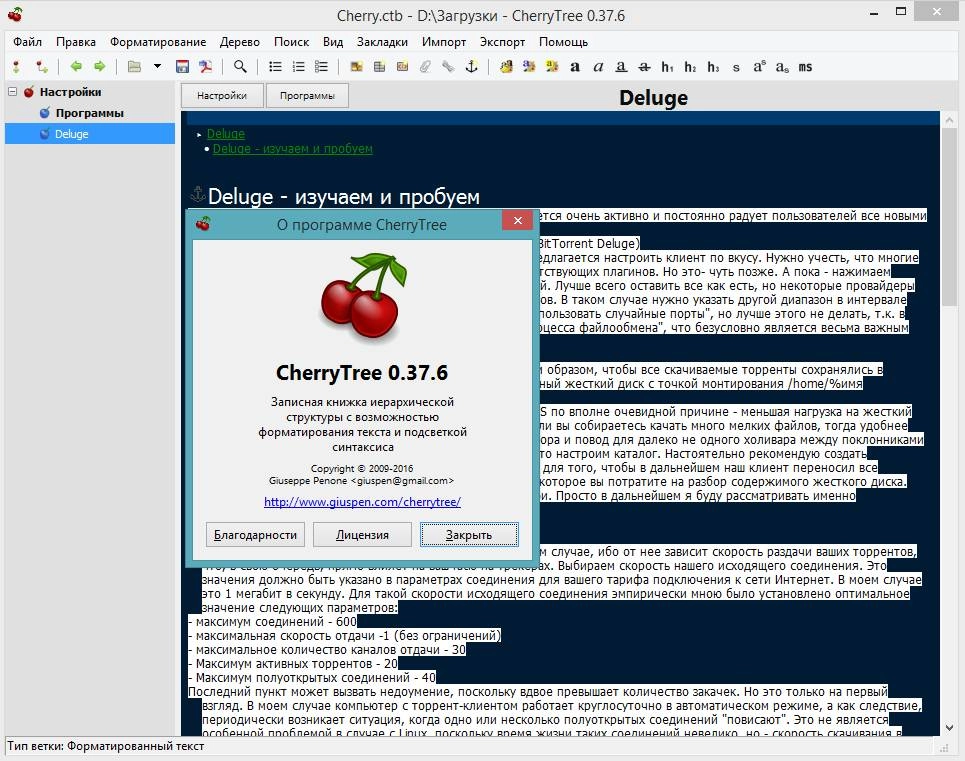Screen dimensions: 965x761
Task: Click the document vertical scrollbar thumb
Action: pyautogui.click(x=949, y=217)
